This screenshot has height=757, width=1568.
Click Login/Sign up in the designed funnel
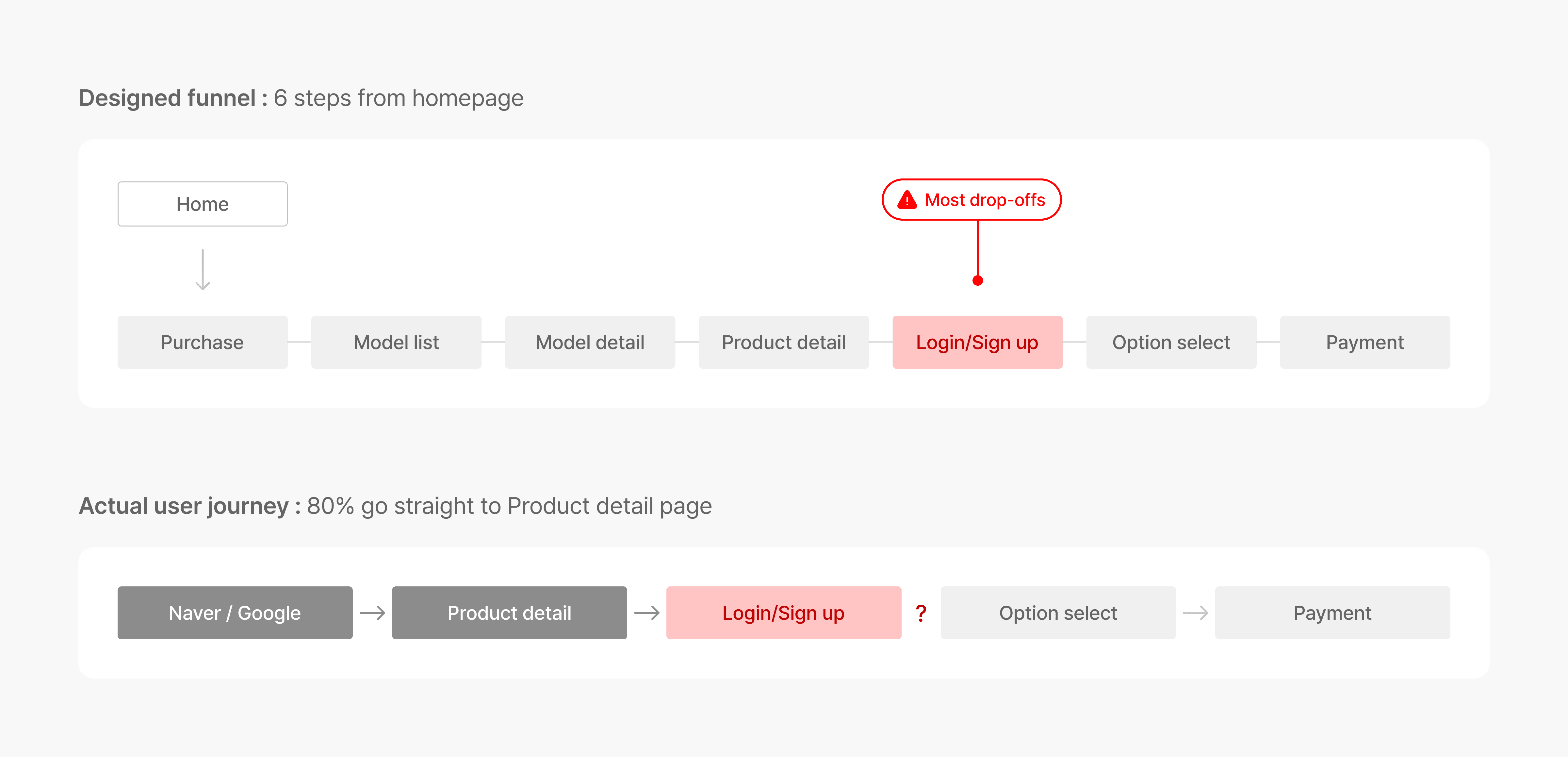[x=978, y=342]
